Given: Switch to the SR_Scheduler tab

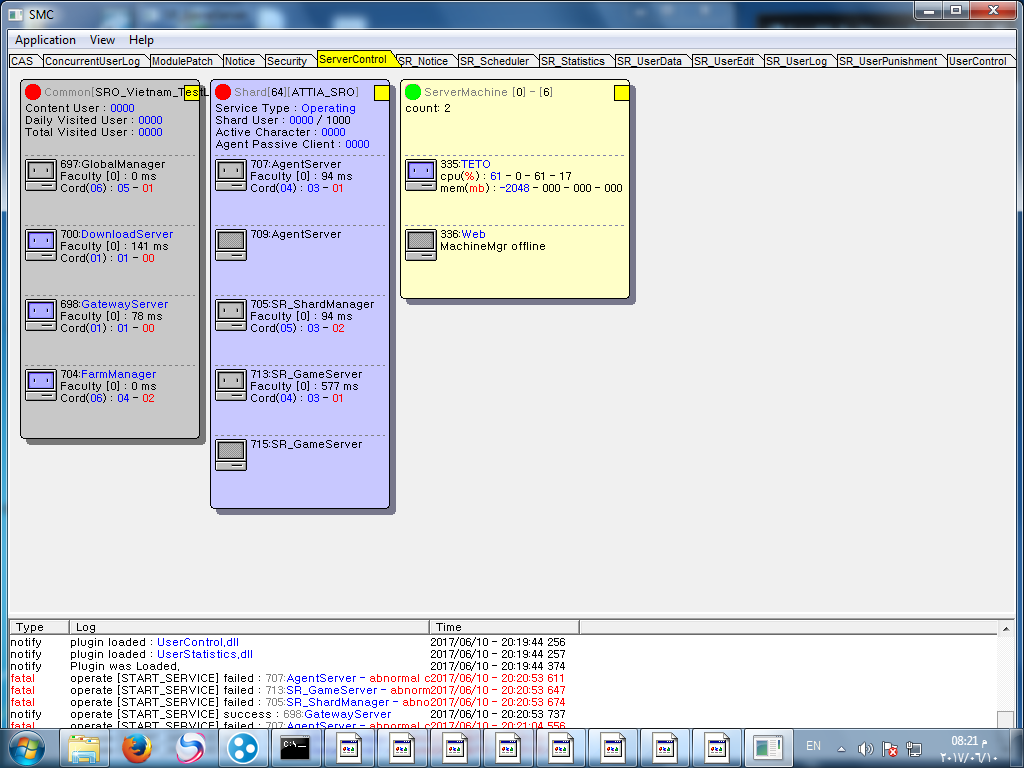Looking at the screenshot, I should pyautogui.click(x=494, y=61).
